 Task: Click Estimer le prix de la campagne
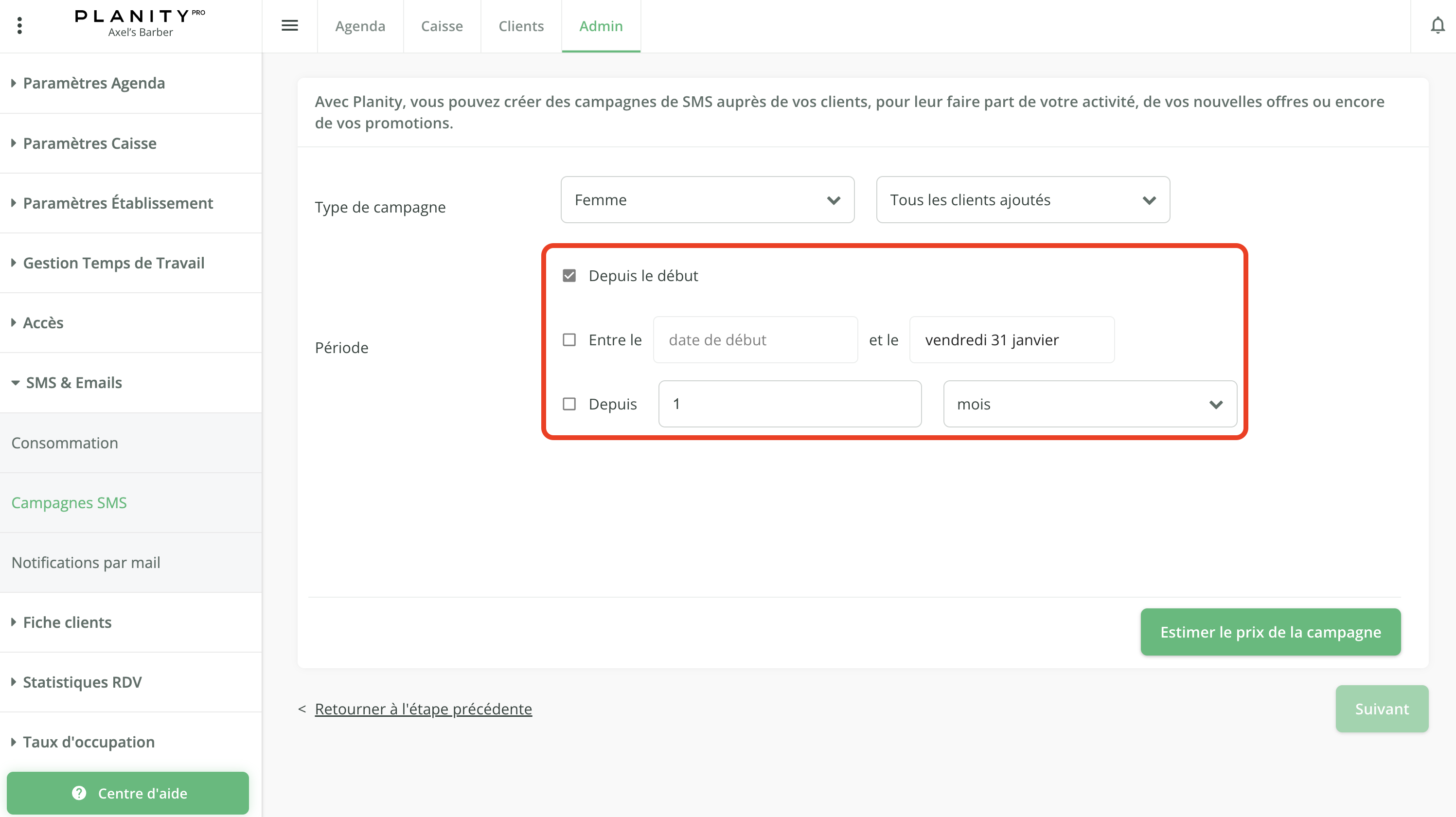pos(1270,632)
